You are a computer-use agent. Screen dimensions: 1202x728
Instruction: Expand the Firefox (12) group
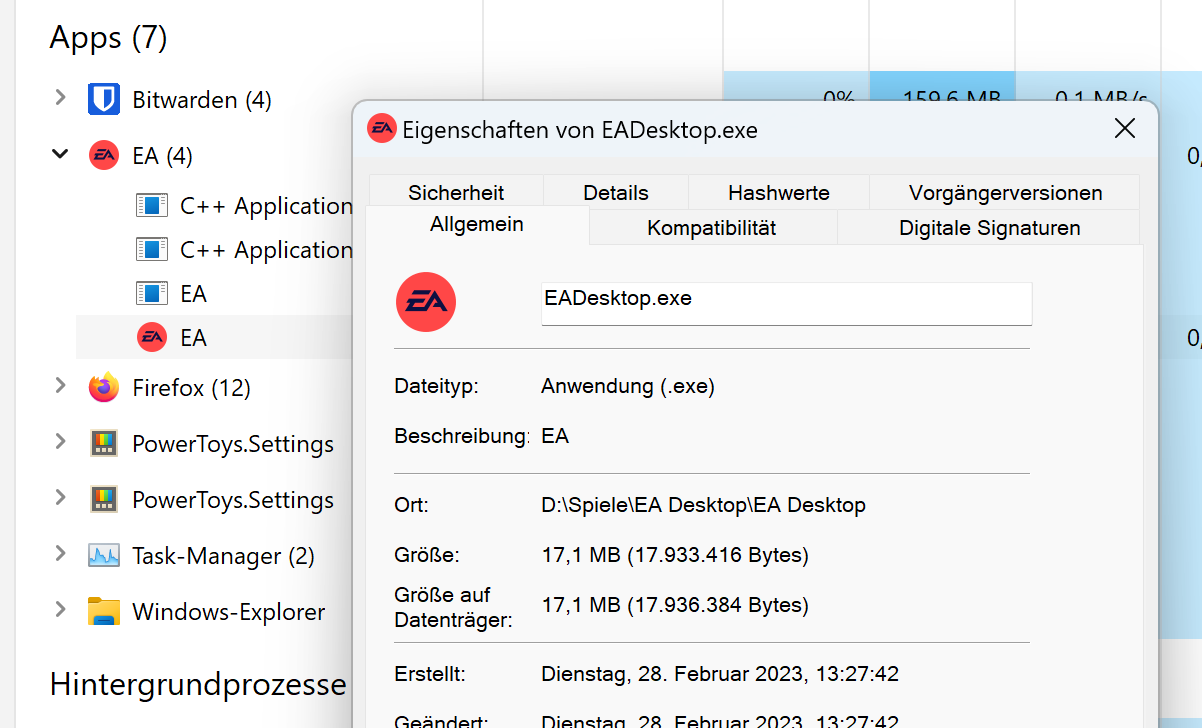(x=60, y=386)
